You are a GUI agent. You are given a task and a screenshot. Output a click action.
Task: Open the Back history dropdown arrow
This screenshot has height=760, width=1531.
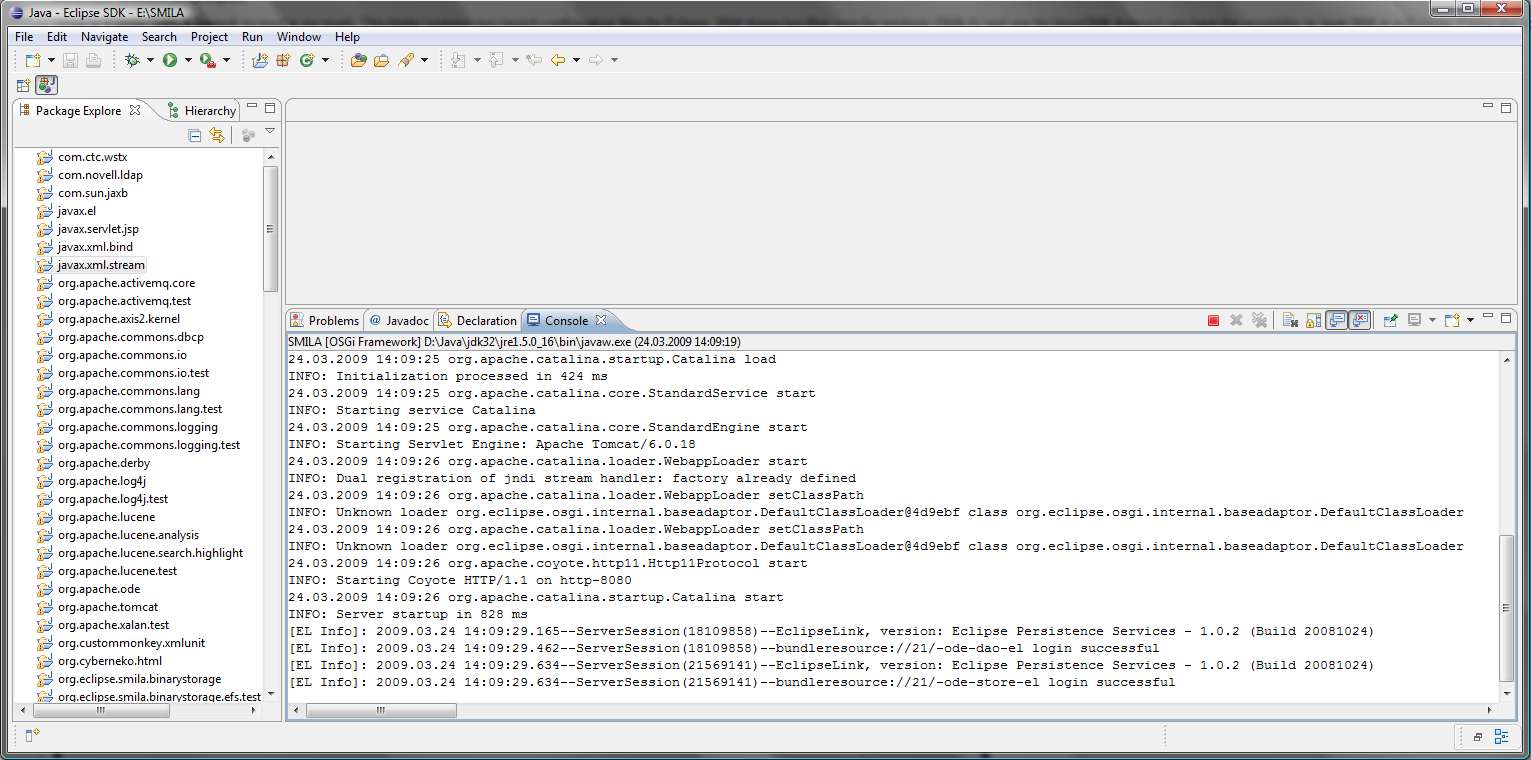(576, 61)
